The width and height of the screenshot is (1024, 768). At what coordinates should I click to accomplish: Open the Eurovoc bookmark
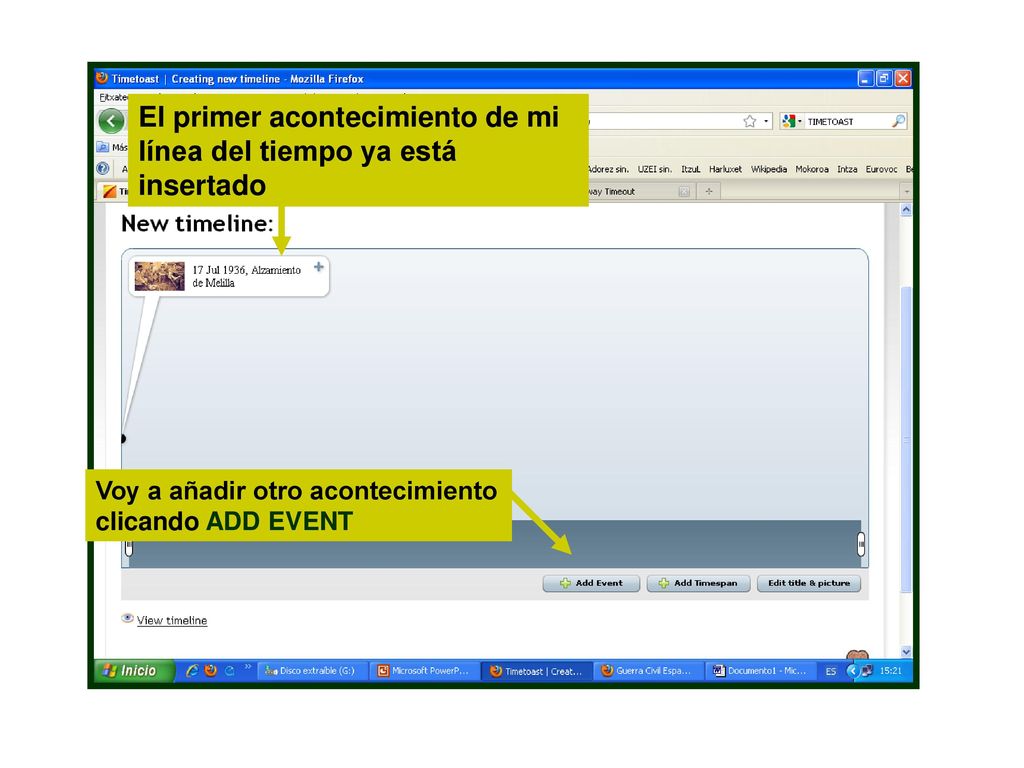click(881, 169)
